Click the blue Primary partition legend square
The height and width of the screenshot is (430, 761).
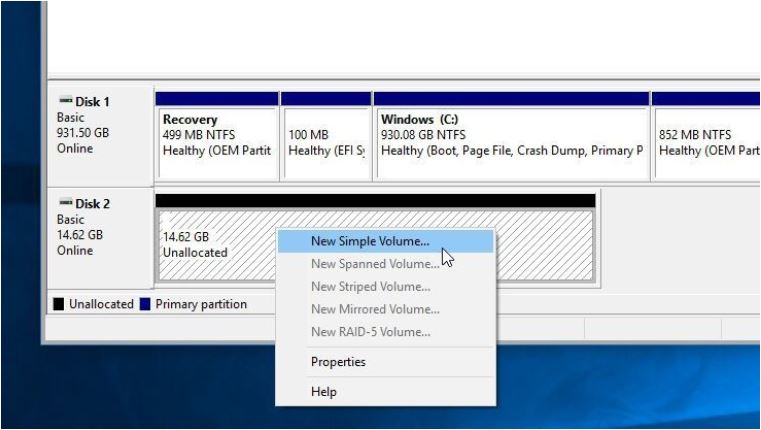click(x=145, y=304)
